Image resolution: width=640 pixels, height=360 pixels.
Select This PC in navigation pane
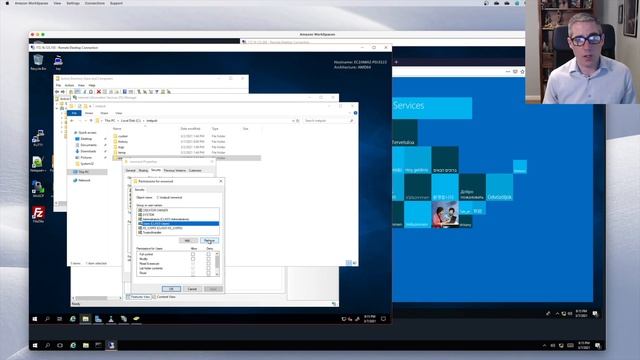(x=88, y=172)
